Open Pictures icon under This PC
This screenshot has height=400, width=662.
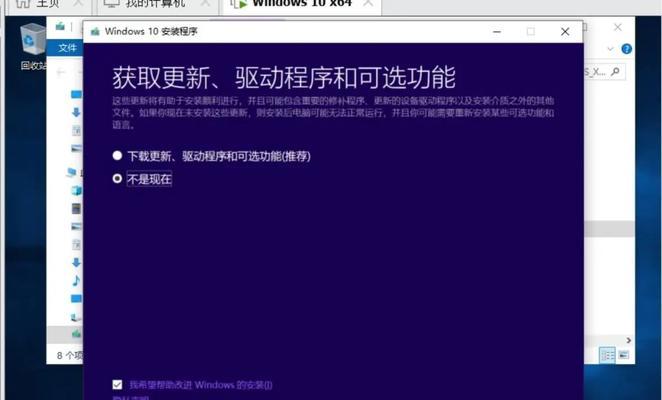(x=76, y=226)
